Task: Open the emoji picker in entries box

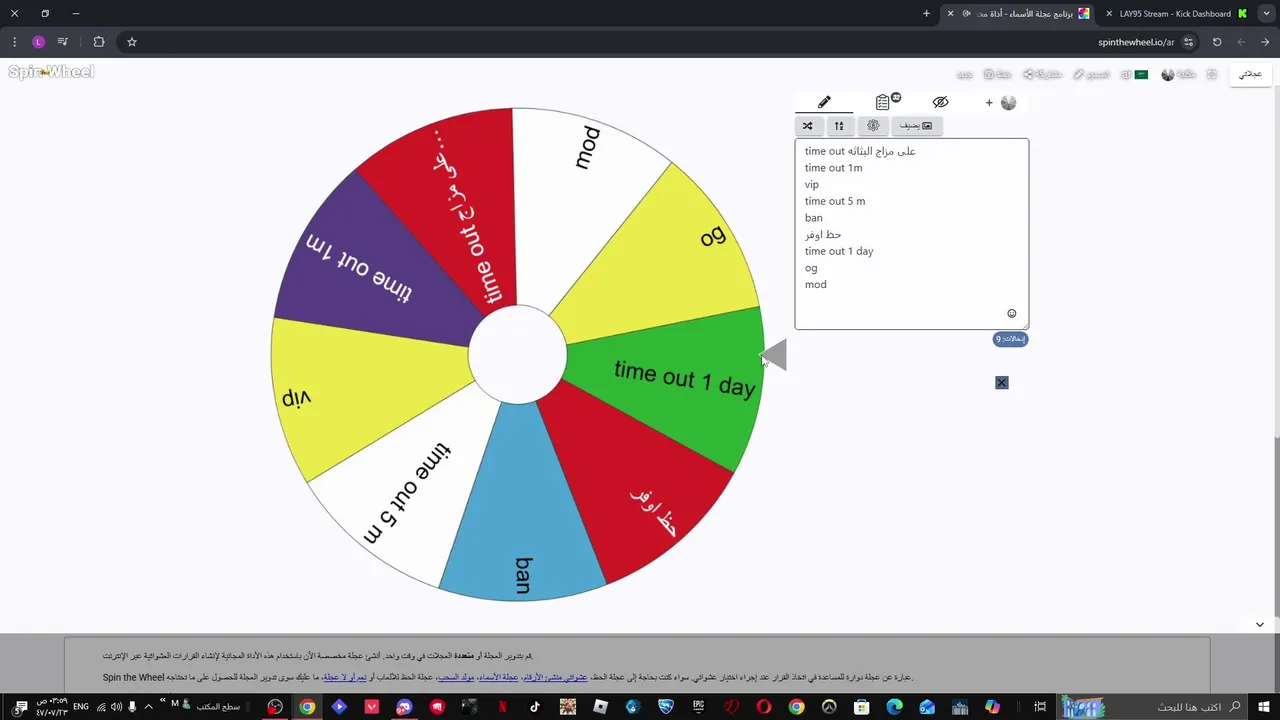Action: point(1012,314)
